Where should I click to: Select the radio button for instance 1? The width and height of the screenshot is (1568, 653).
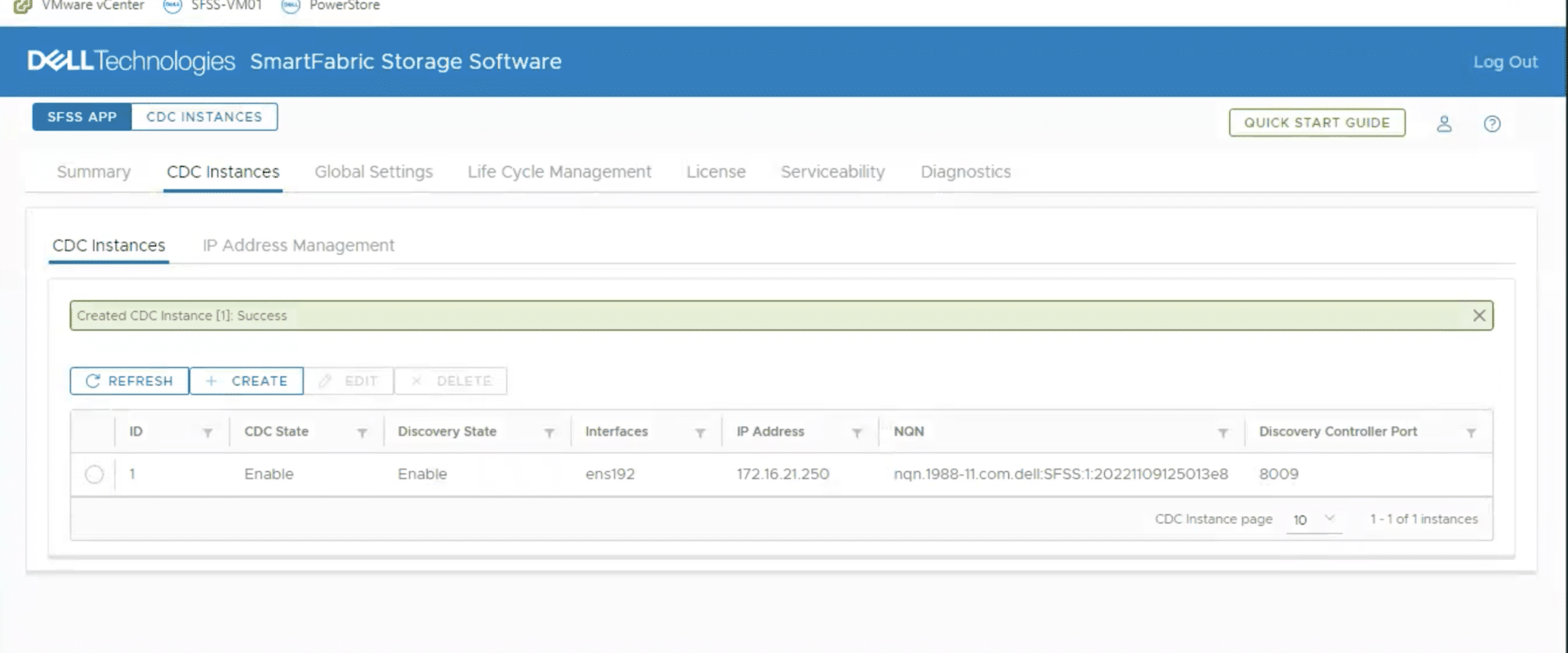click(94, 474)
